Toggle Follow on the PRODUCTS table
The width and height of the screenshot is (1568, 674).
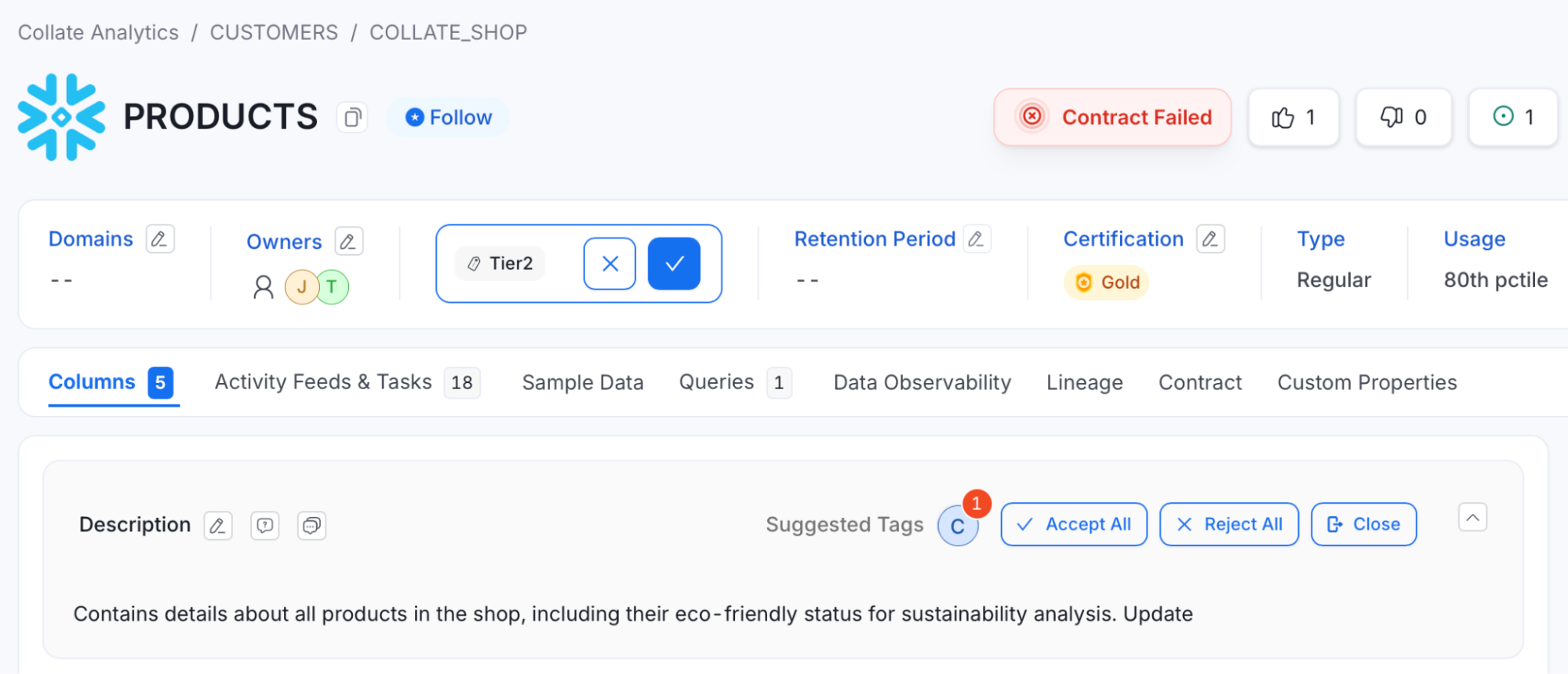click(x=449, y=118)
